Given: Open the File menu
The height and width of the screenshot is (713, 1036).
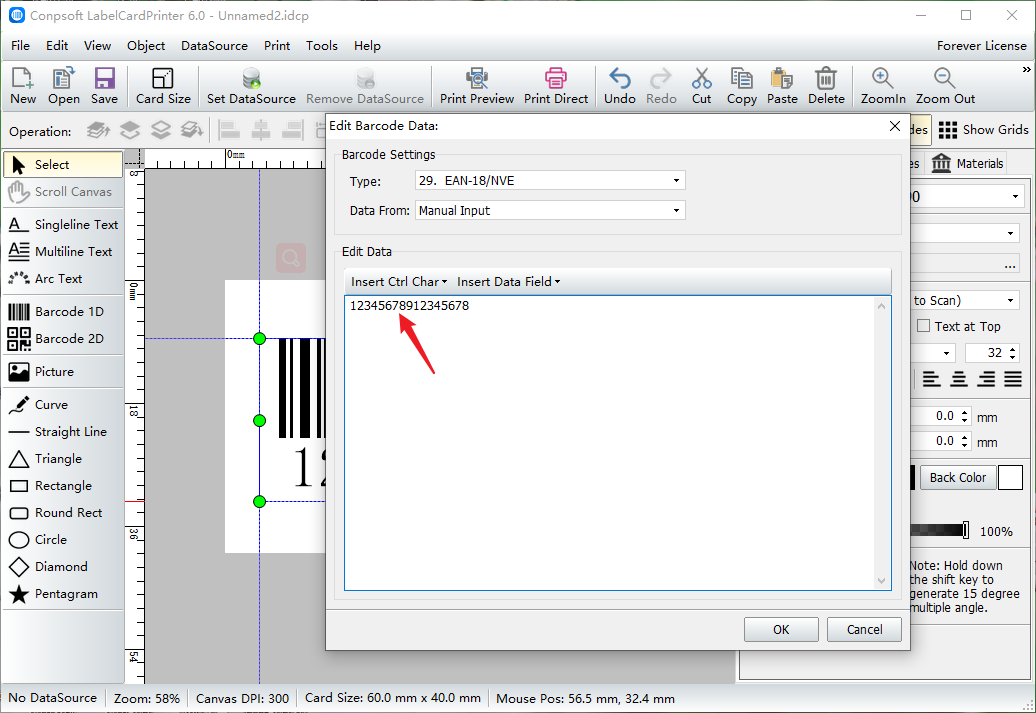Looking at the screenshot, I should (x=20, y=46).
